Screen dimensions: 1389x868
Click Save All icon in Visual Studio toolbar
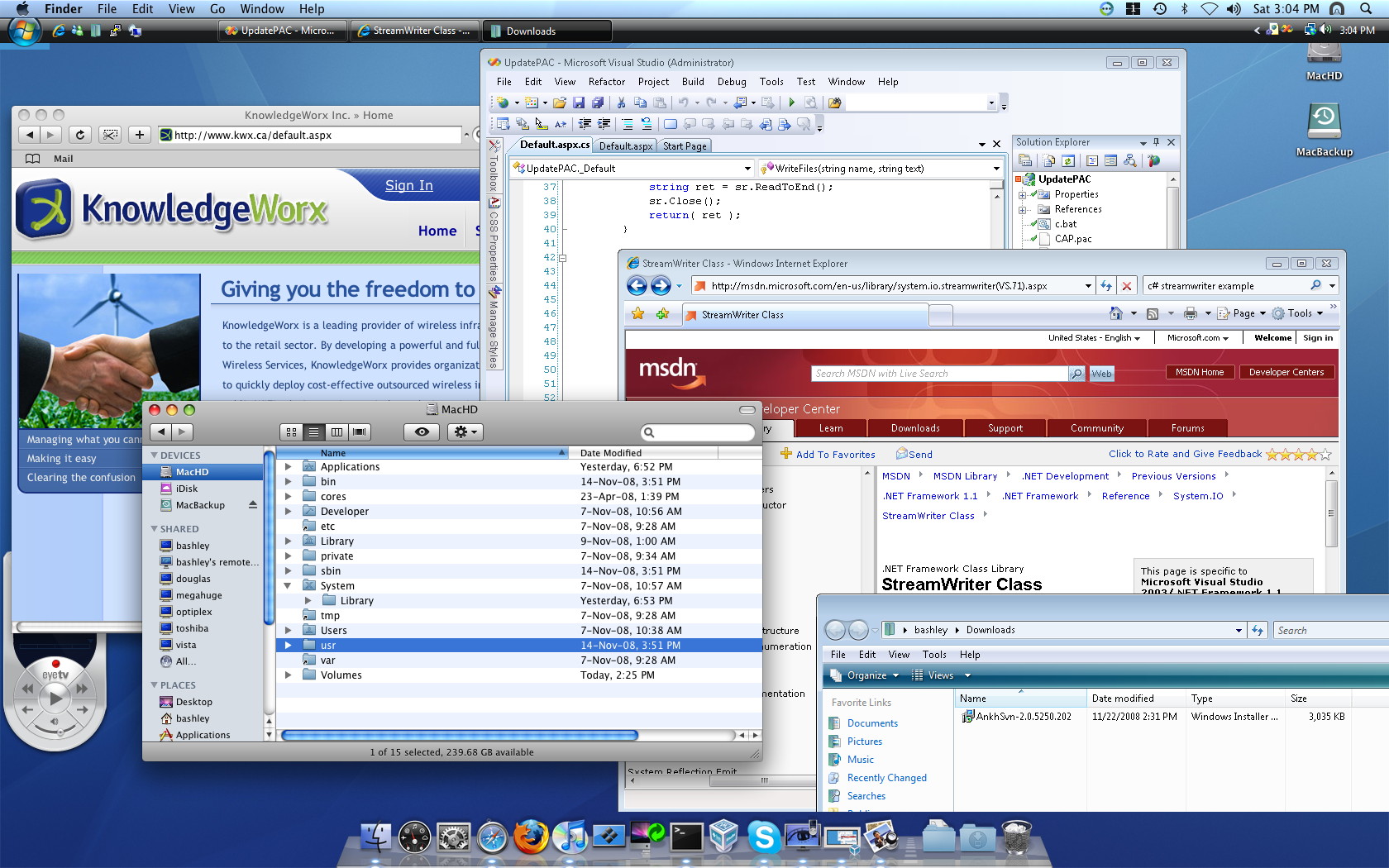pyautogui.click(x=597, y=103)
